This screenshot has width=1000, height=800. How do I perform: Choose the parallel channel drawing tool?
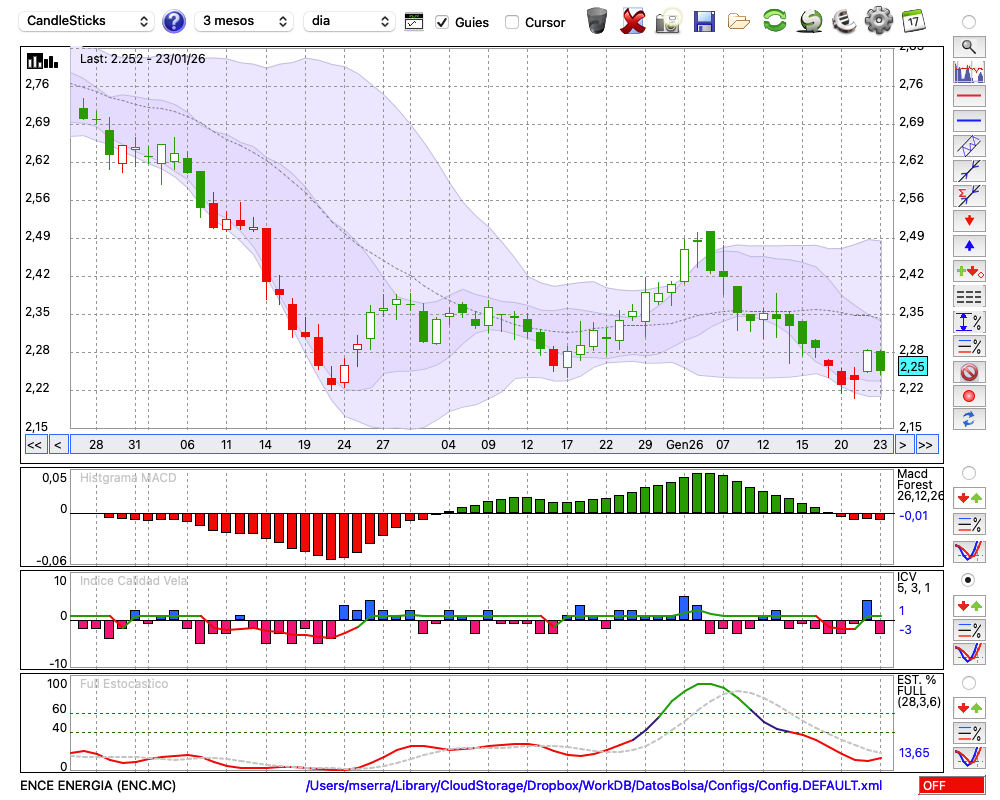click(968, 146)
